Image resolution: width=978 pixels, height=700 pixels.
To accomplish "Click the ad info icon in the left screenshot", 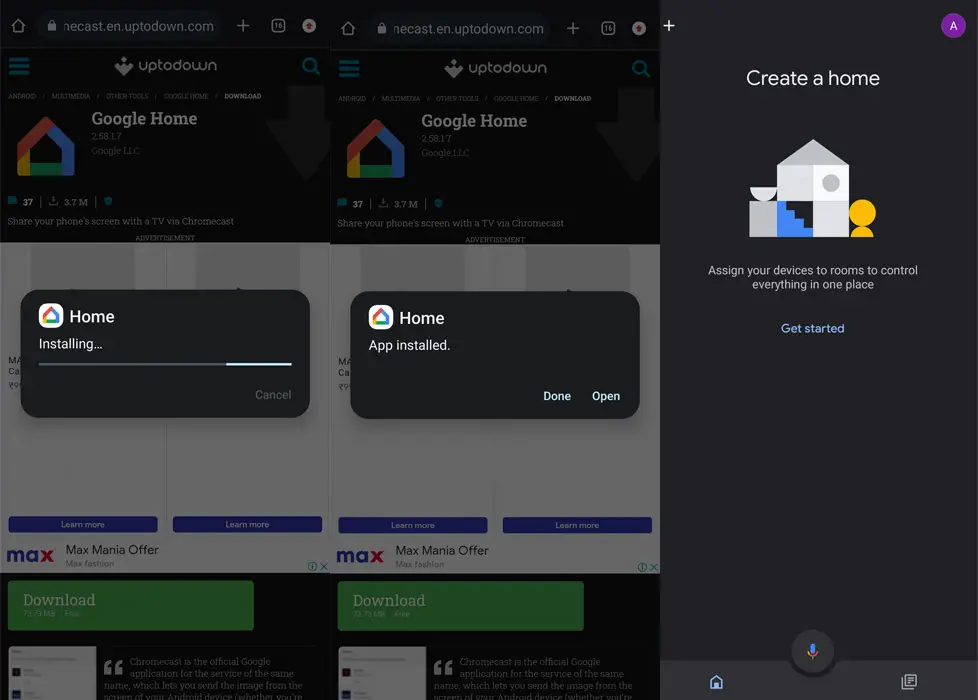I will coord(312,566).
